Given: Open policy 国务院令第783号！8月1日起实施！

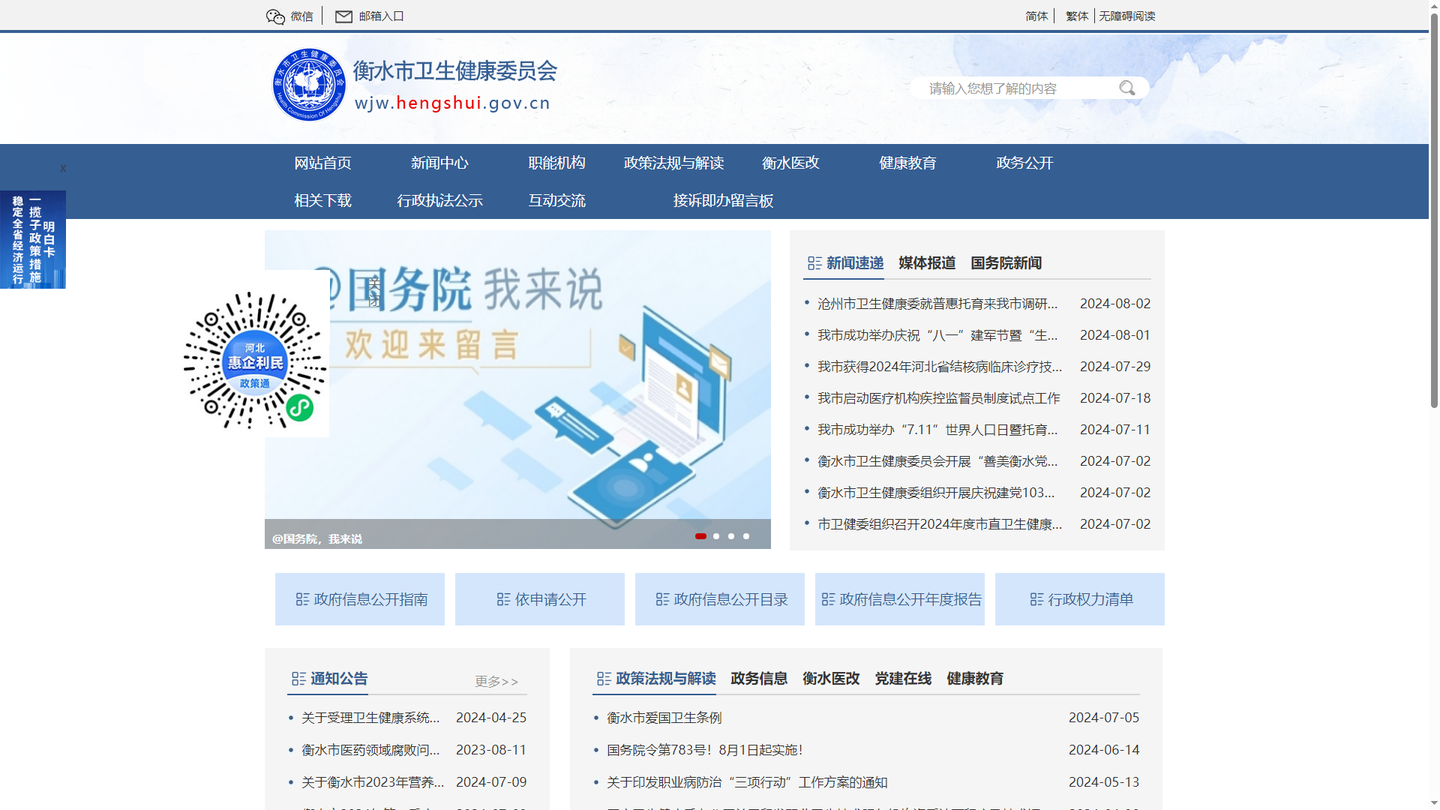Looking at the screenshot, I should click(705, 749).
